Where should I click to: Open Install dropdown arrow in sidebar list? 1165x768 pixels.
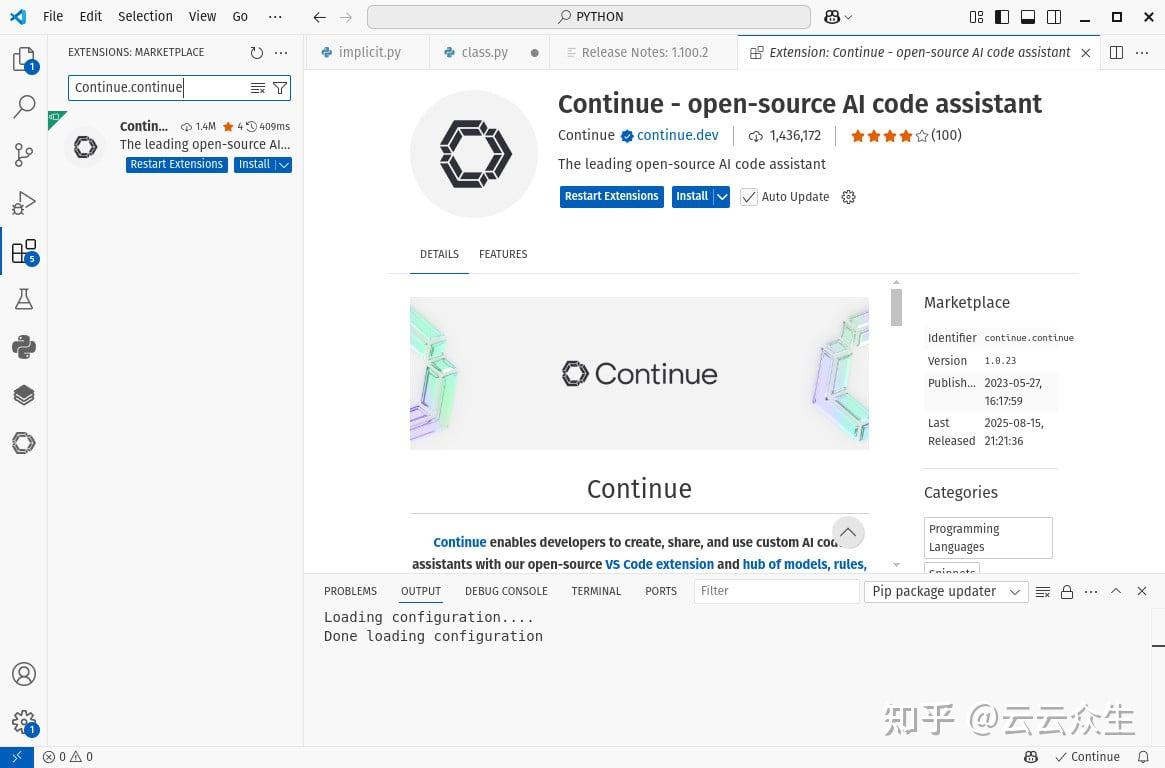pyautogui.click(x=284, y=165)
